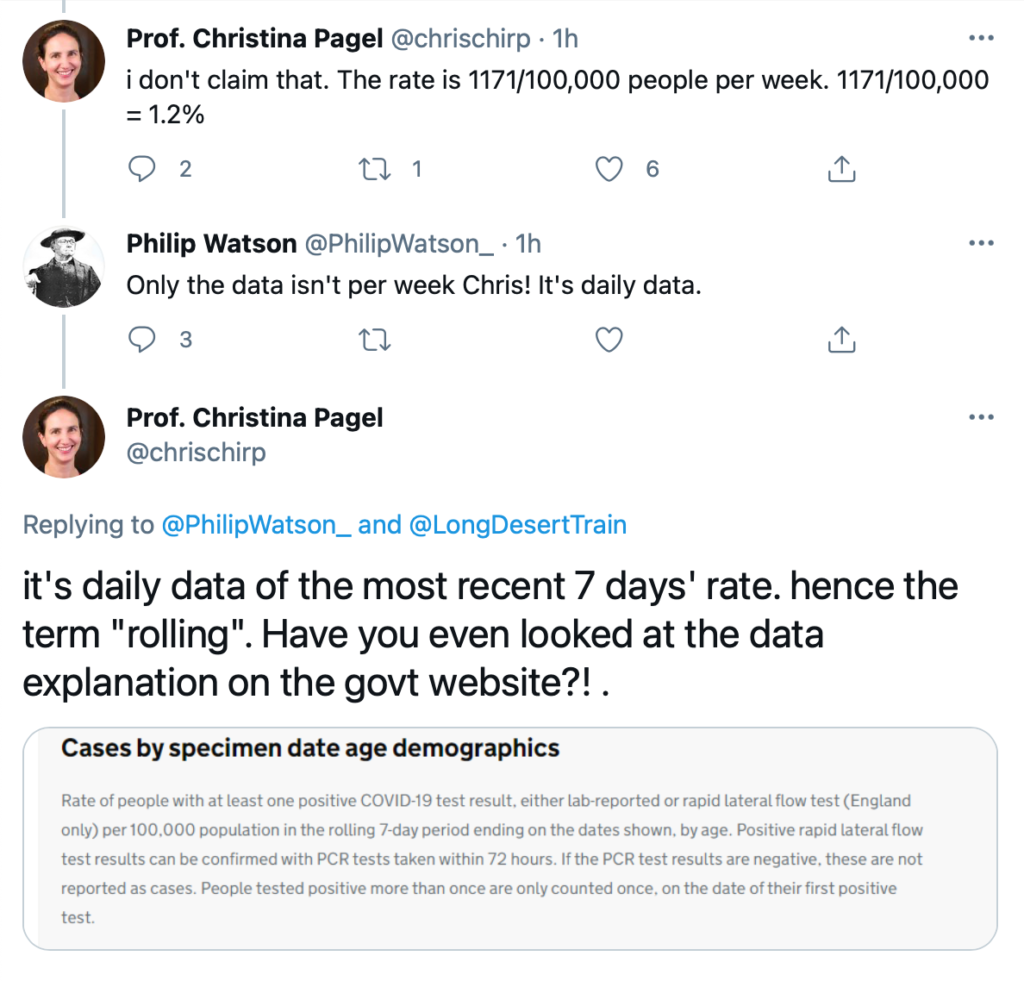The width and height of the screenshot is (1024, 981).
Task: Open Philip Watson's profile picture
Action: pos(63,266)
